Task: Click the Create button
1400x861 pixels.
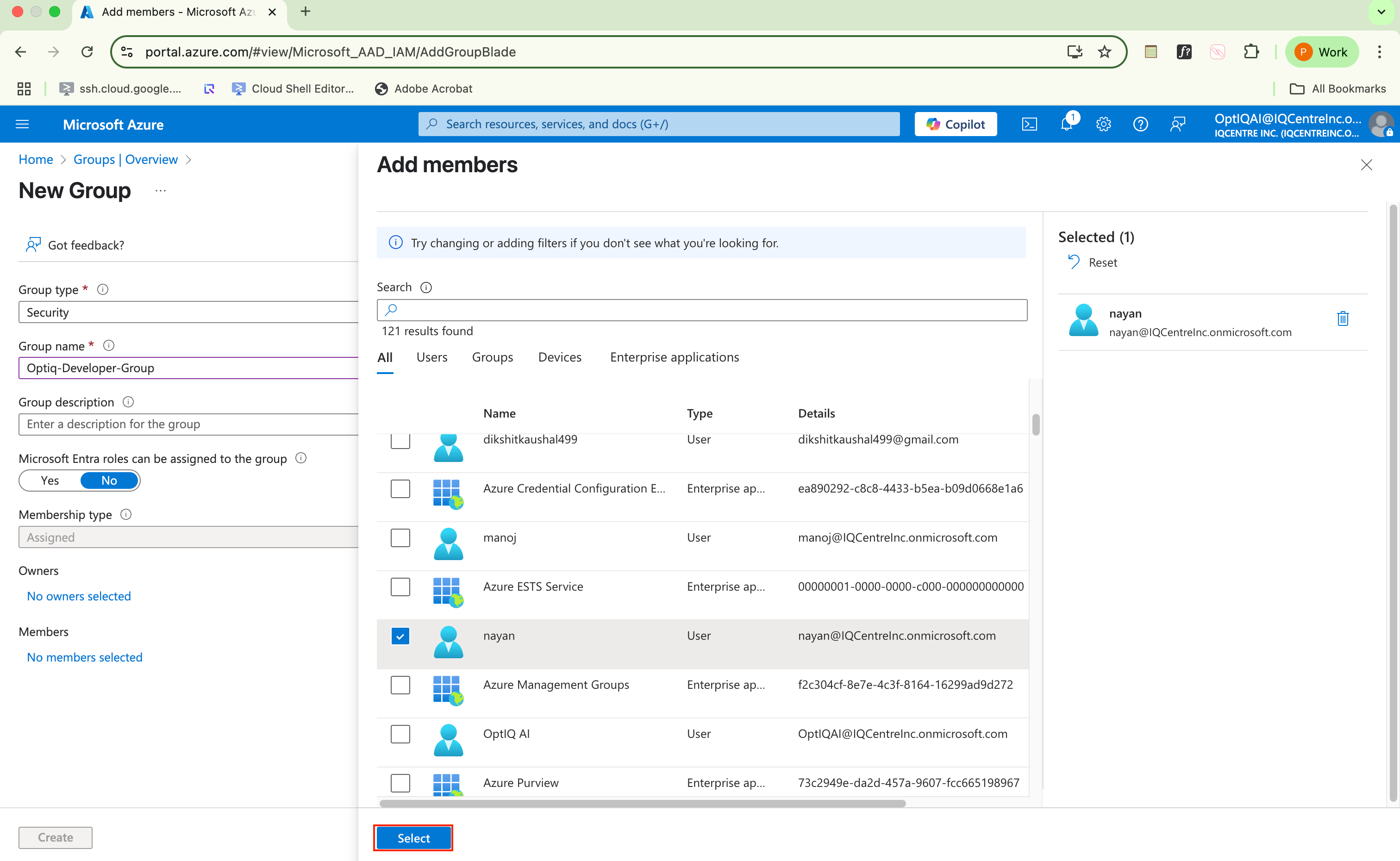Action: (55, 838)
